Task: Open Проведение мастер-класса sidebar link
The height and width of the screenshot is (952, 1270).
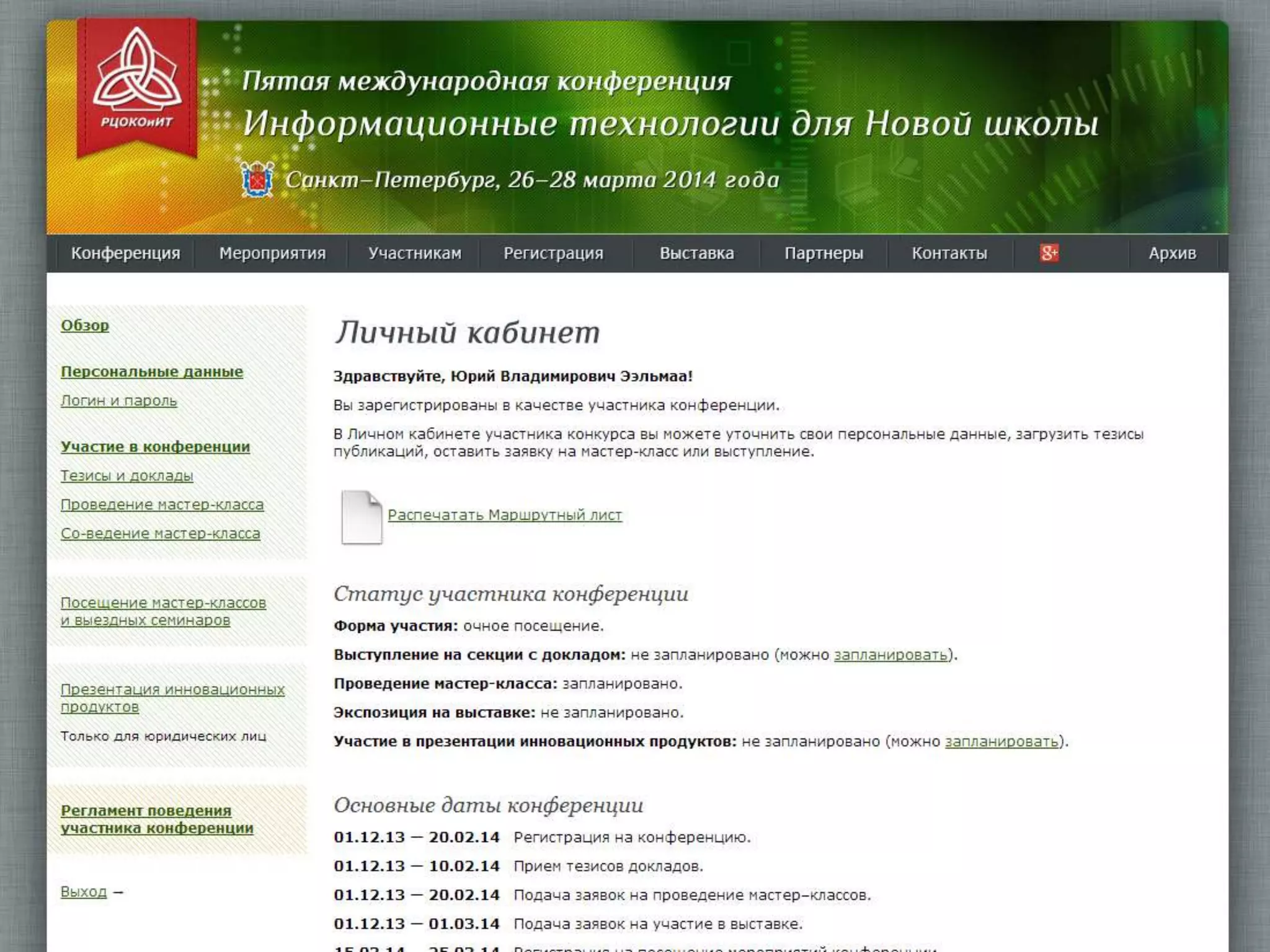Action: pyautogui.click(x=162, y=505)
